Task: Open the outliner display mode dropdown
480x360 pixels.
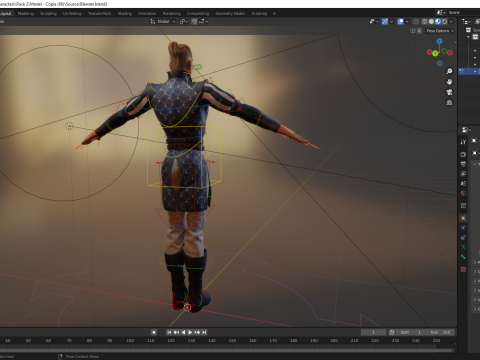Action: [x=466, y=22]
